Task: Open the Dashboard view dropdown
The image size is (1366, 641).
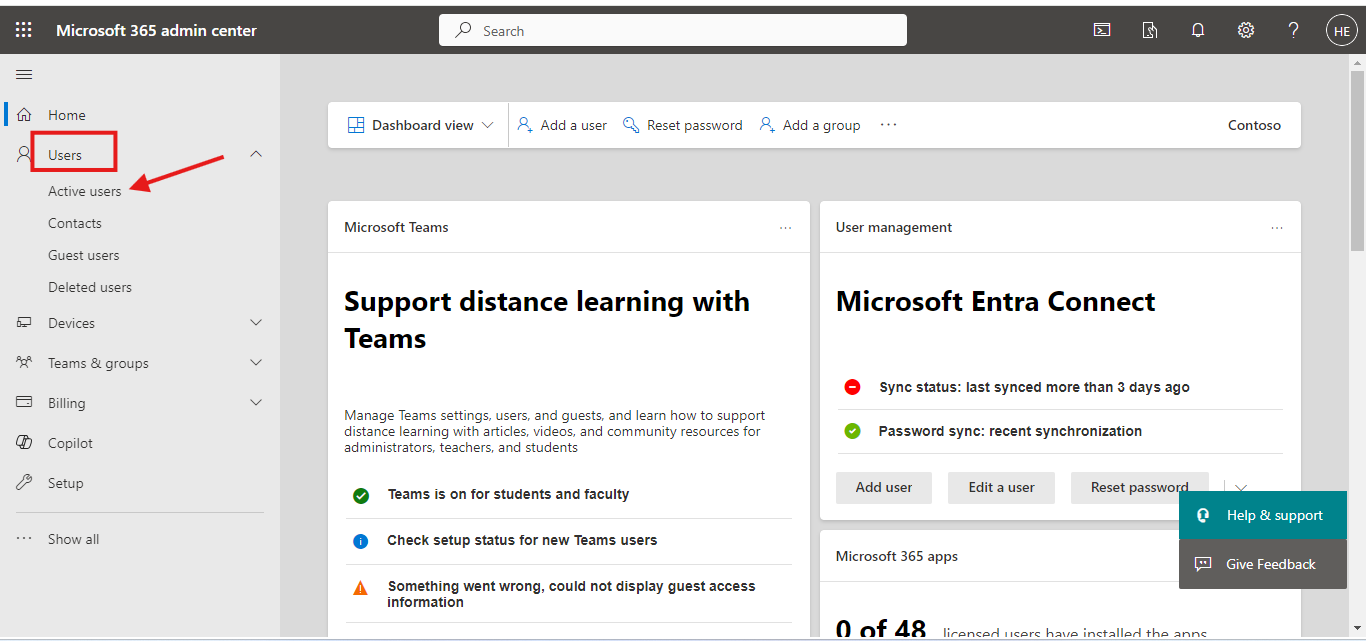Action: tap(421, 125)
